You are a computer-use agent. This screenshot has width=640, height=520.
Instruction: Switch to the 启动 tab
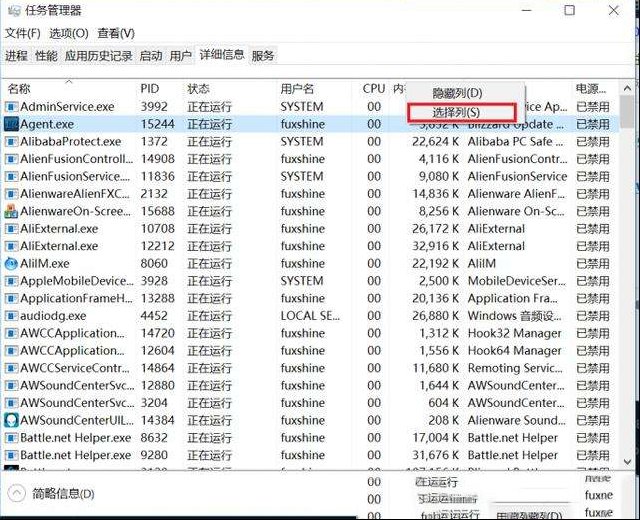pos(151,56)
